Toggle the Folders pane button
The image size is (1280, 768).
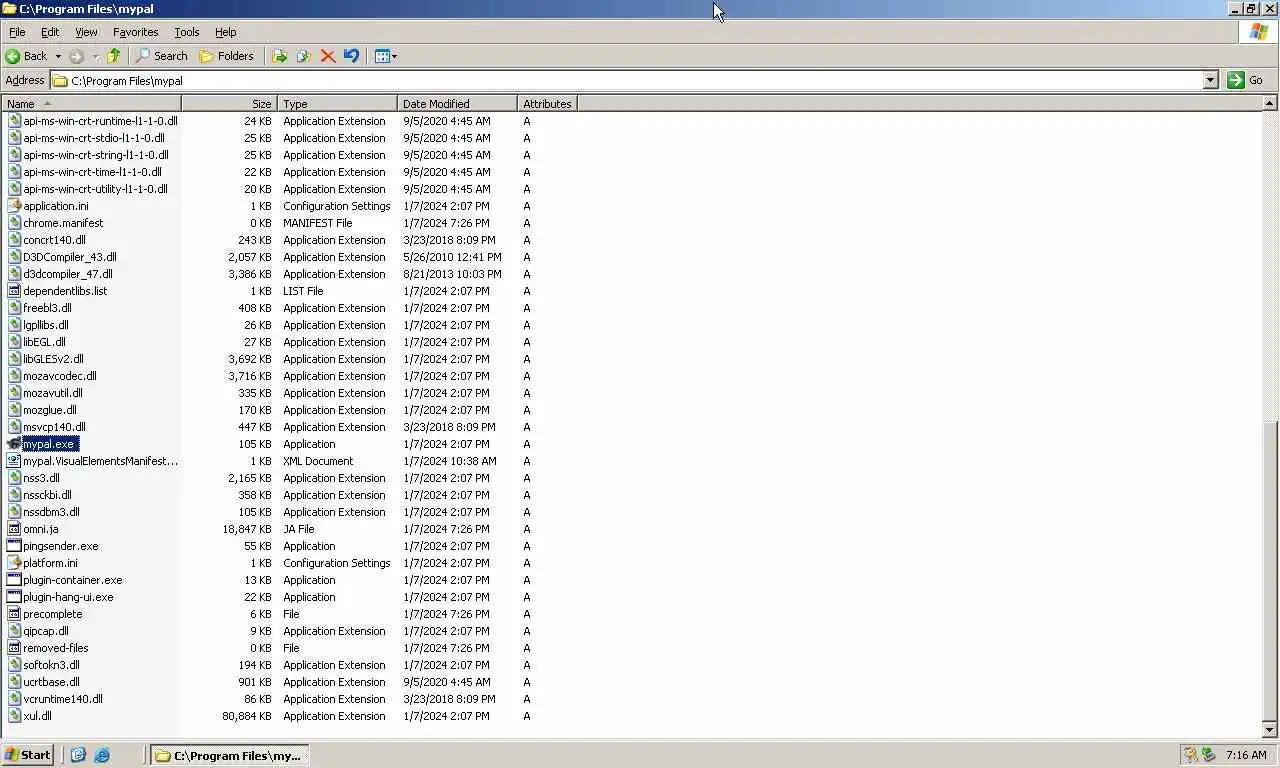[x=226, y=56]
